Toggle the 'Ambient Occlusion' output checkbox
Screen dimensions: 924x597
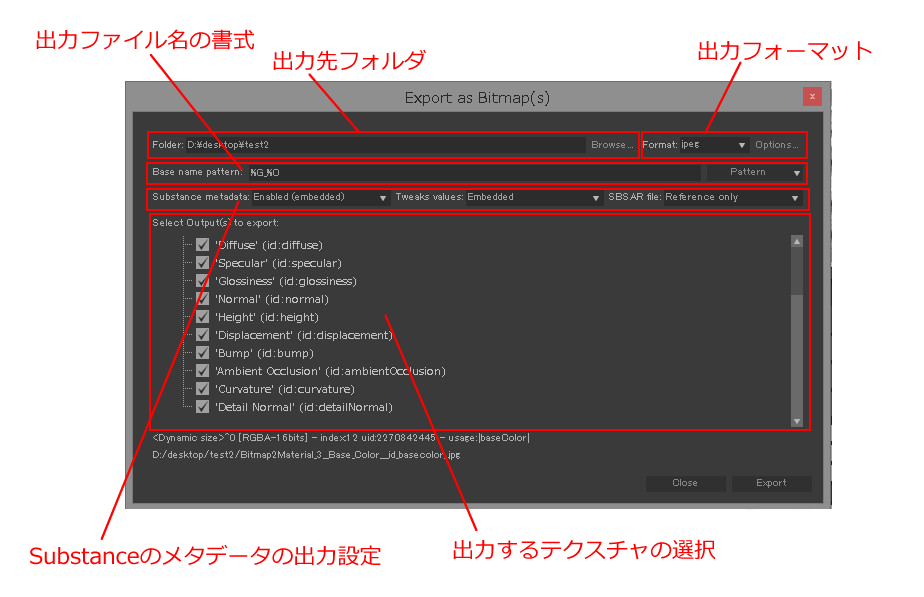203,371
